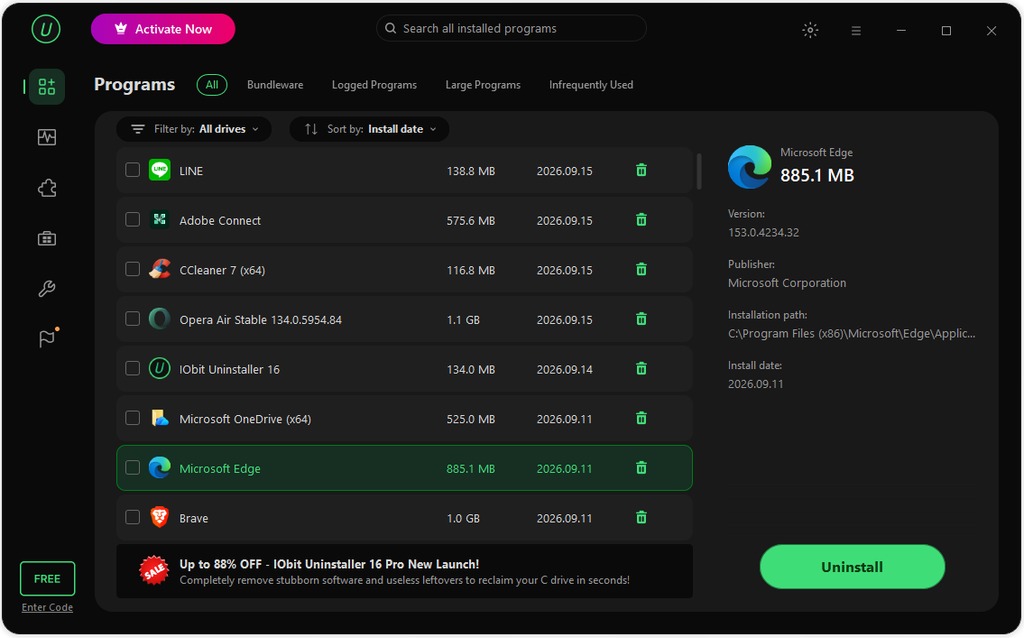Switch to the Bundleware tab
1024x638 pixels.
[x=275, y=85]
